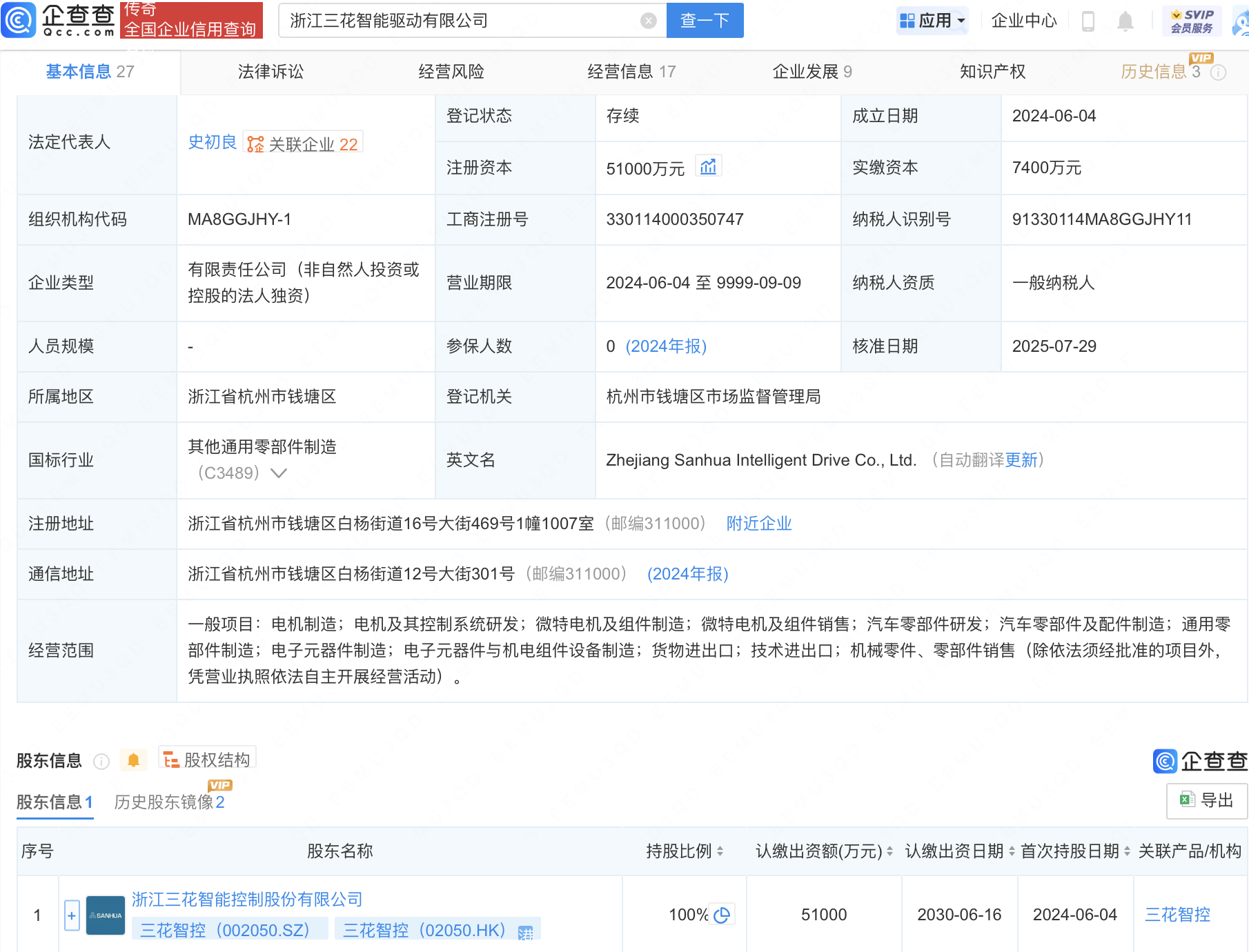1249x952 pixels.
Task: Open 附近企业 nearby companies link
Action: [759, 524]
